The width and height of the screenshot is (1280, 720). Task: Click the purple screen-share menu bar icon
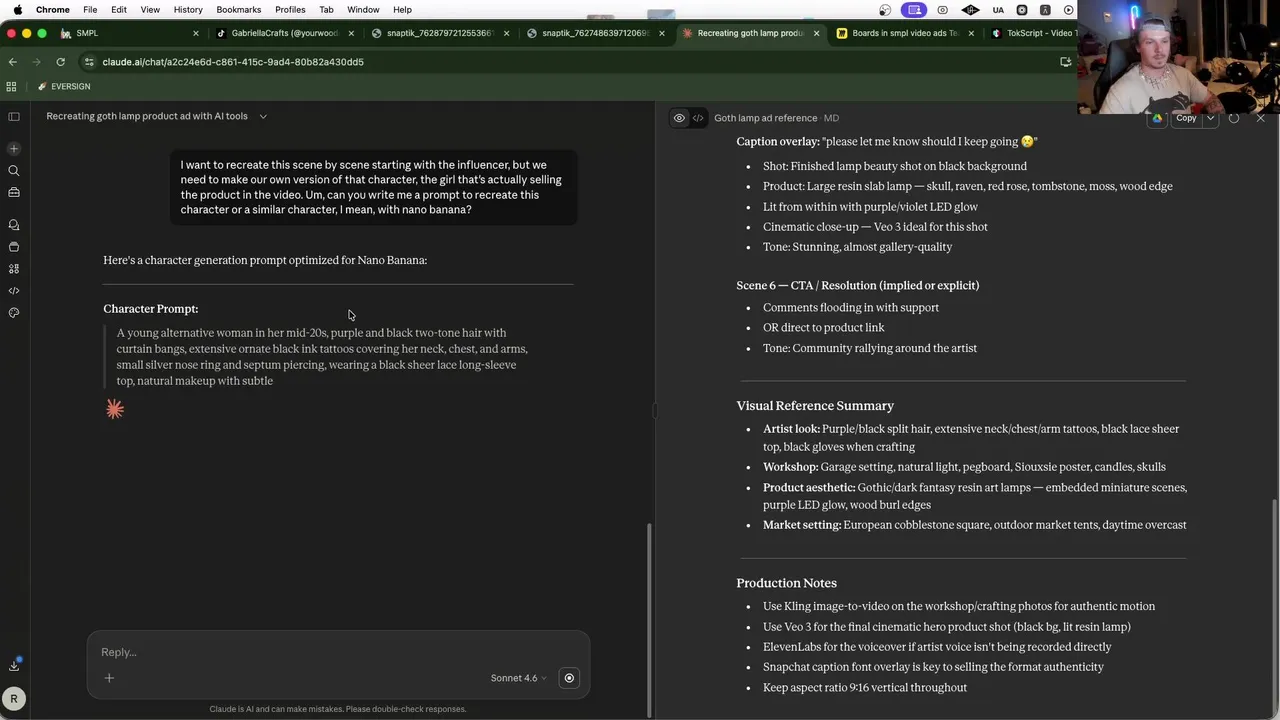tap(914, 10)
